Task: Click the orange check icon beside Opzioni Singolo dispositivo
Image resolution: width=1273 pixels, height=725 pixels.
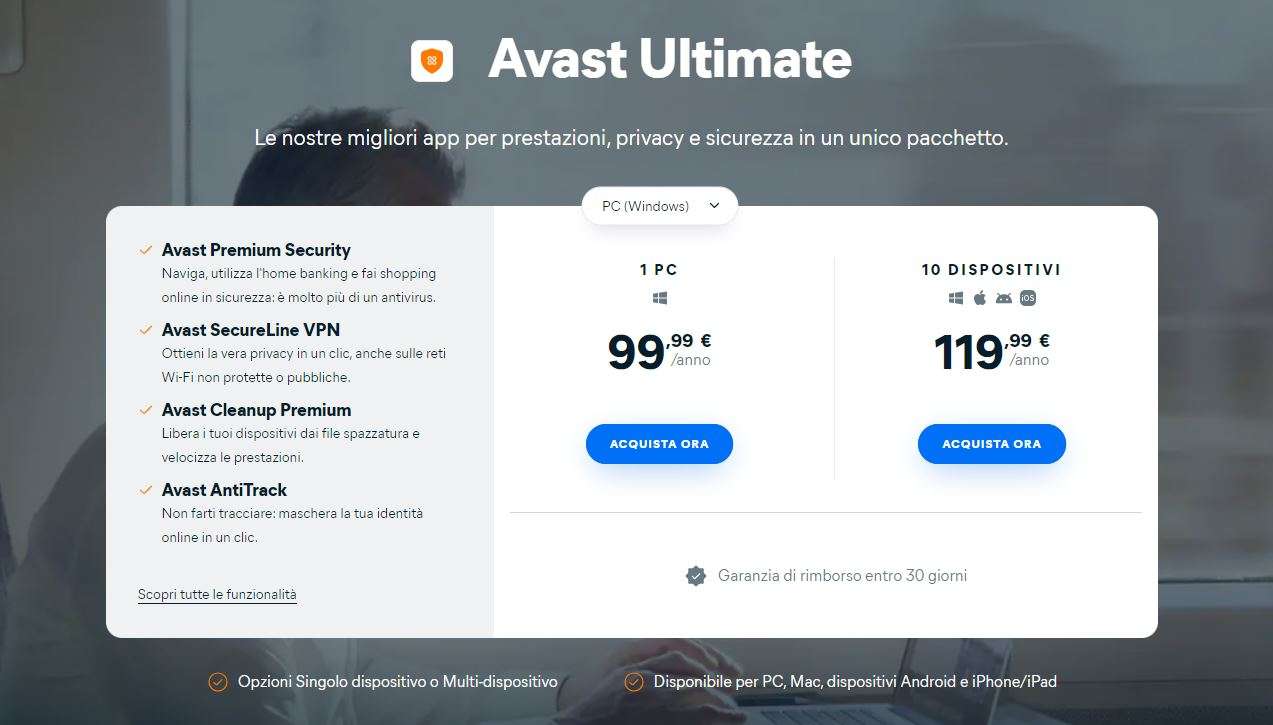Action: [x=217, y=682]
